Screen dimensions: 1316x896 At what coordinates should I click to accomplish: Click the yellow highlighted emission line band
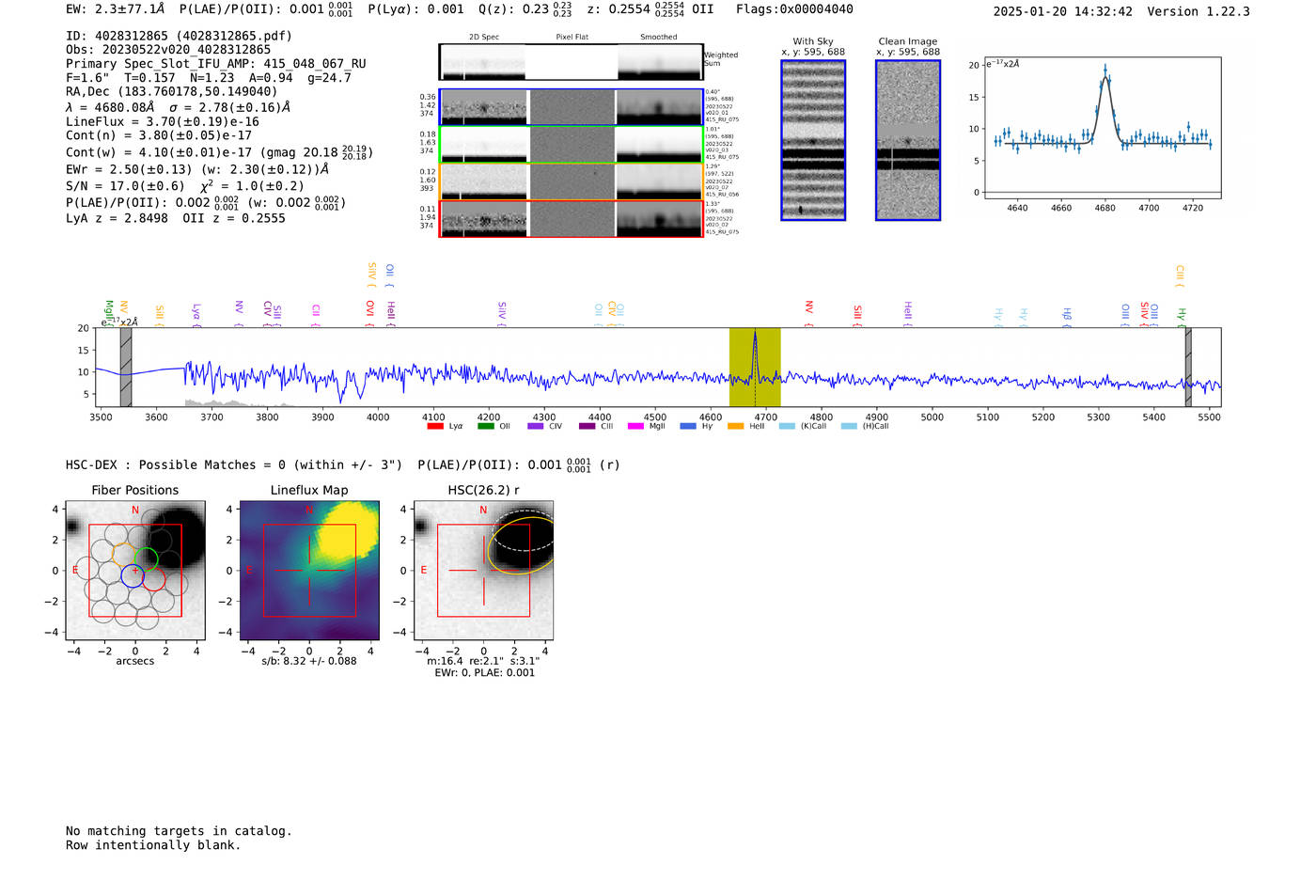(755, 368)
